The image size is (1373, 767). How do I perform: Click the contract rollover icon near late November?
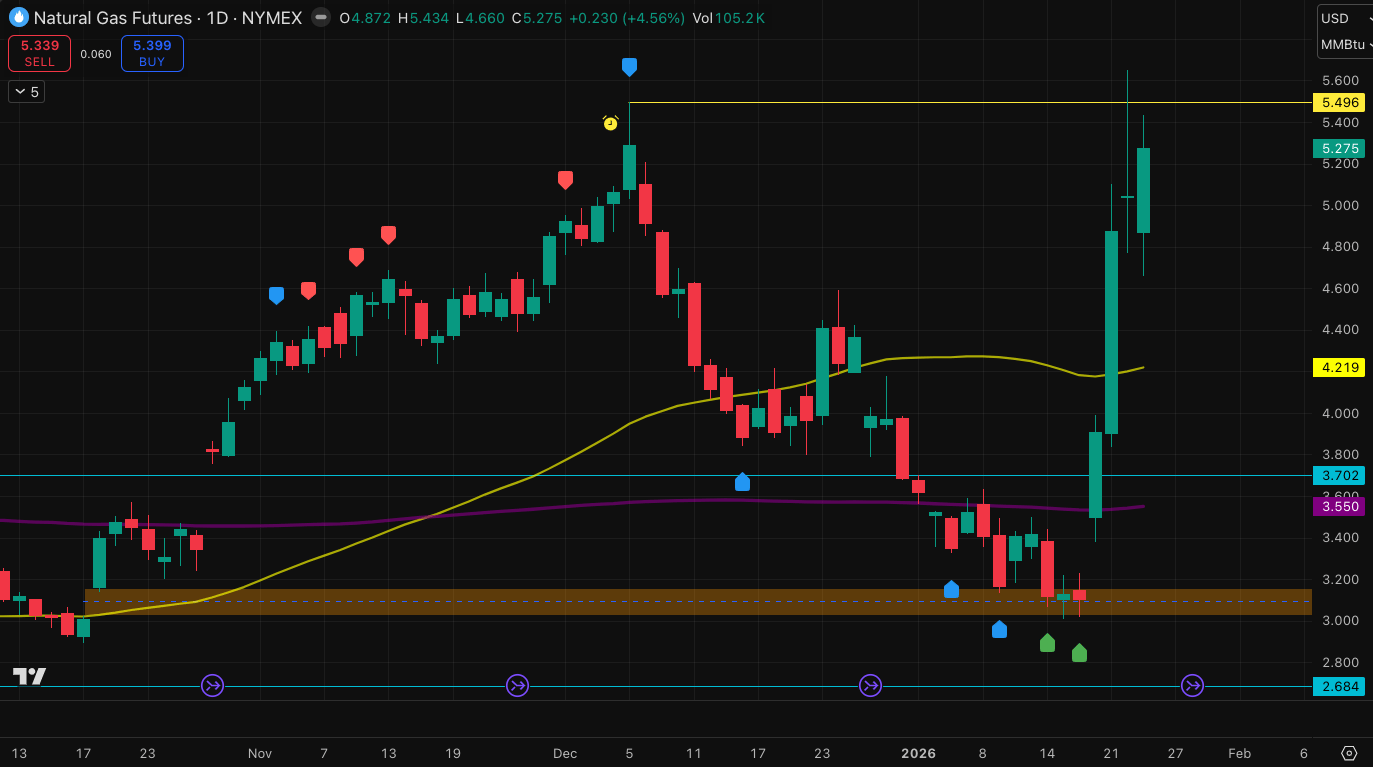tap(517, 685)
